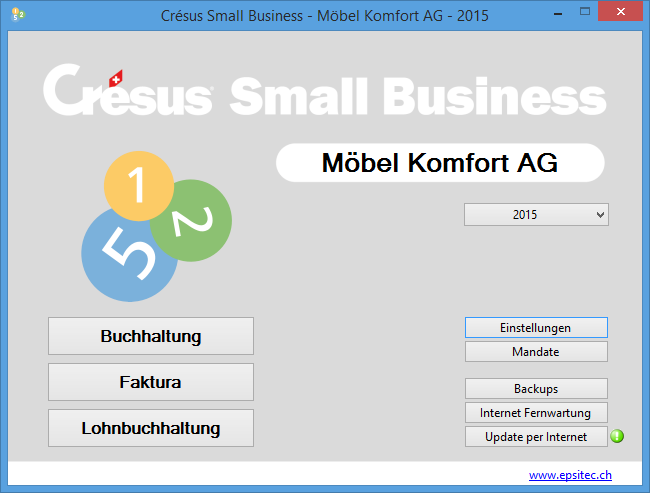Click the Mandate button
The width and height of the screenshot is (650, 493).
[536, 352]
